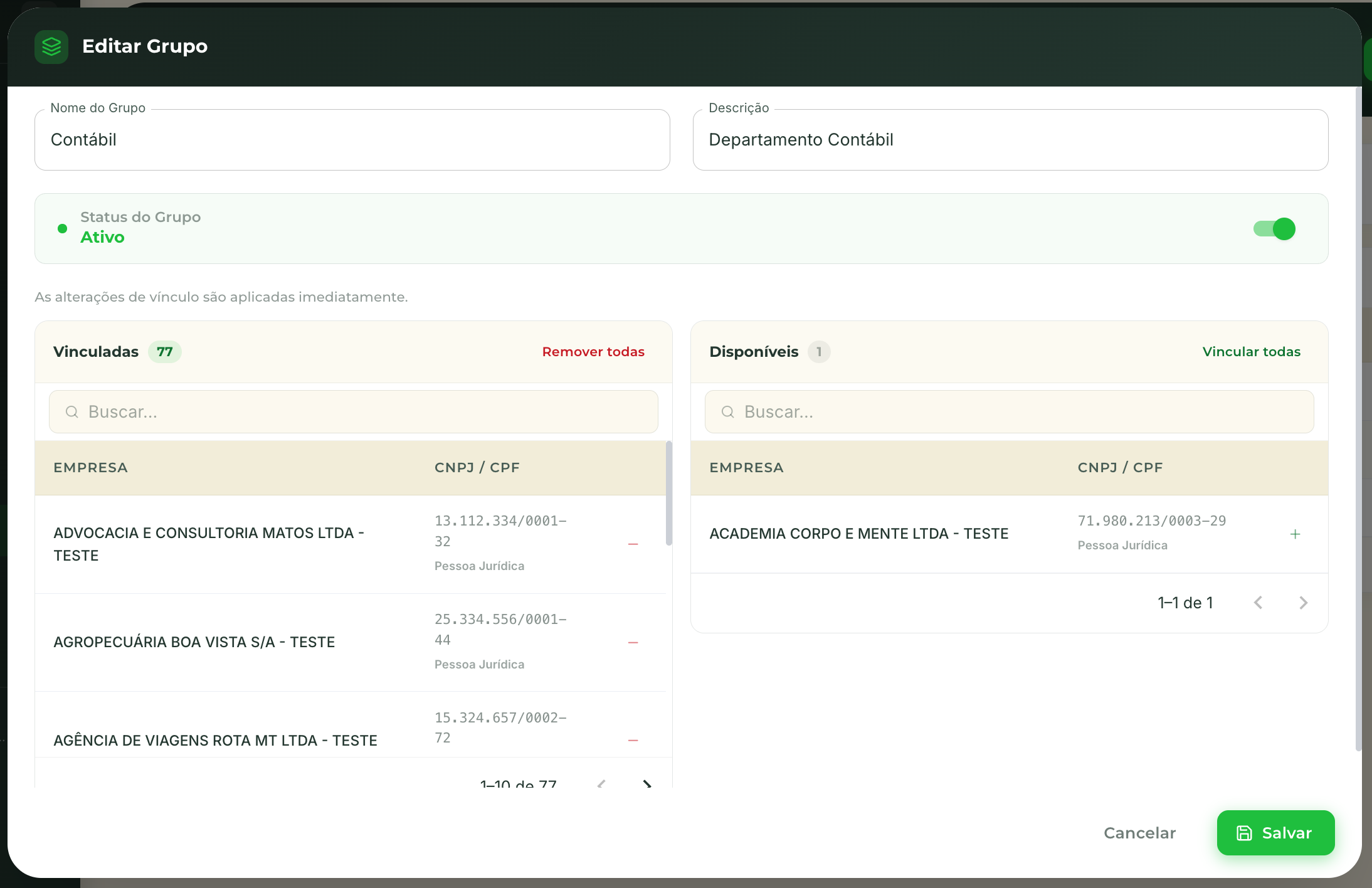1372x888 pixels.
Task: Click the dialog's main vertical scrollbar
Action: coord(1358,419)
